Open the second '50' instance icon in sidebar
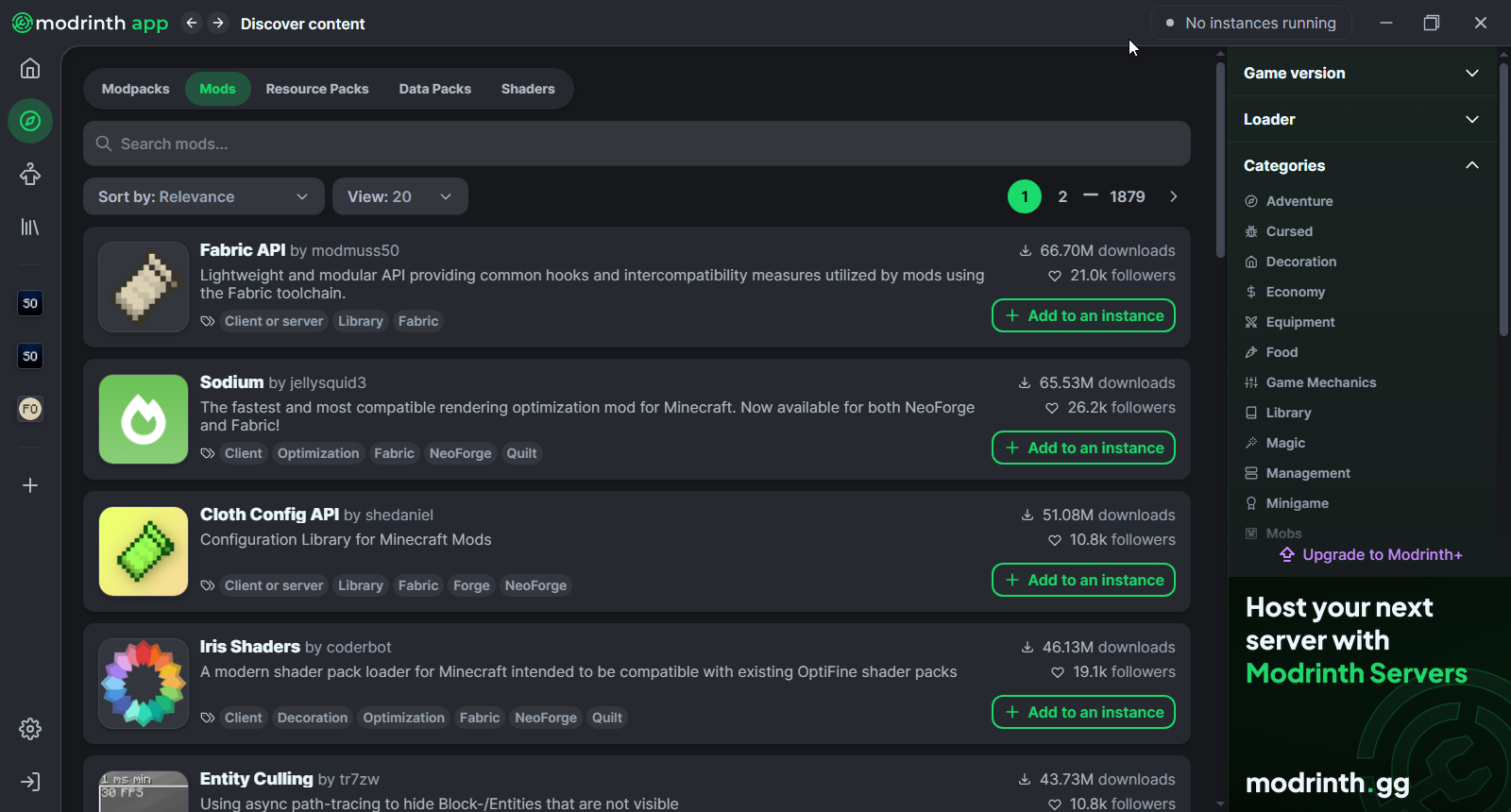Screen dimensions: 1511x812 point(30,356)
